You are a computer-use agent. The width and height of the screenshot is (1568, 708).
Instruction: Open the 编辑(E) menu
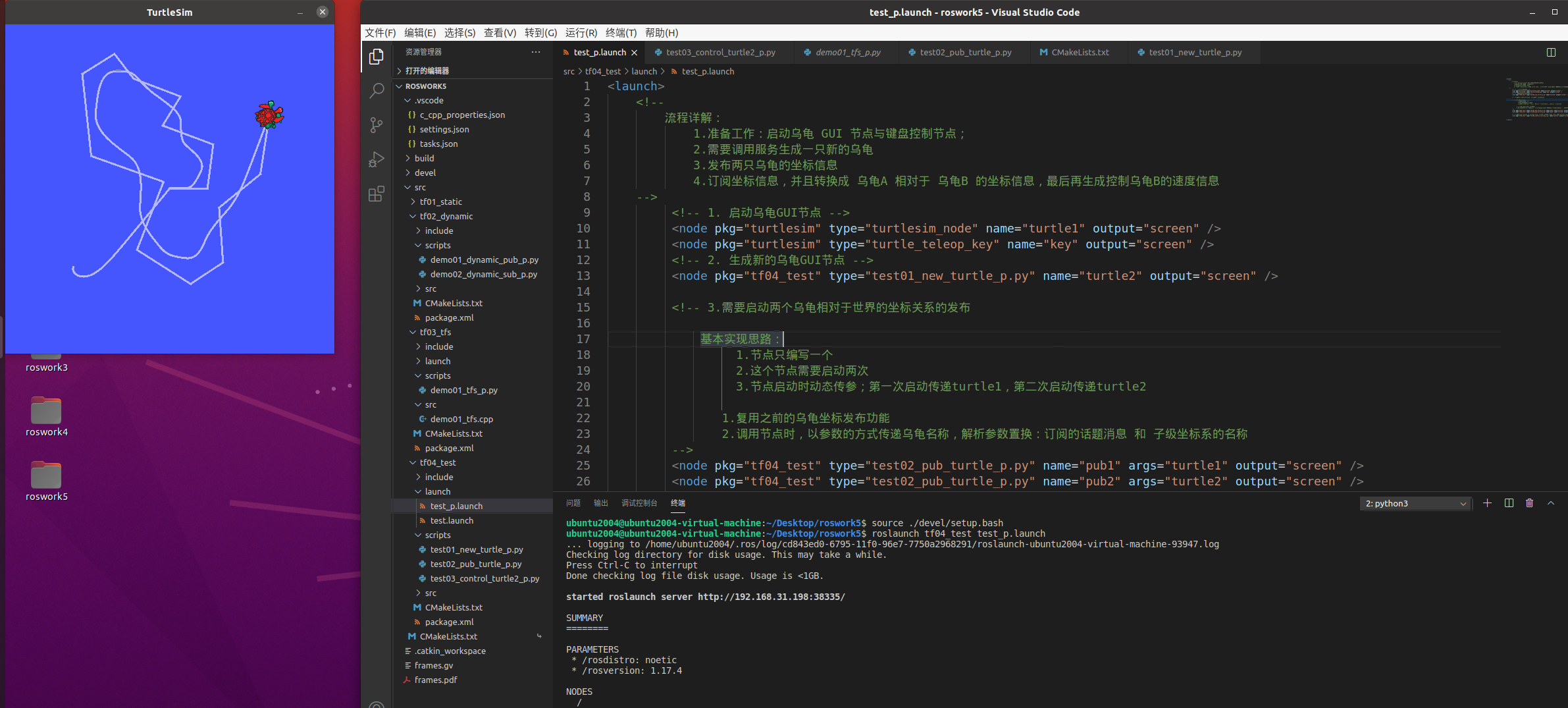click(420, 33)
